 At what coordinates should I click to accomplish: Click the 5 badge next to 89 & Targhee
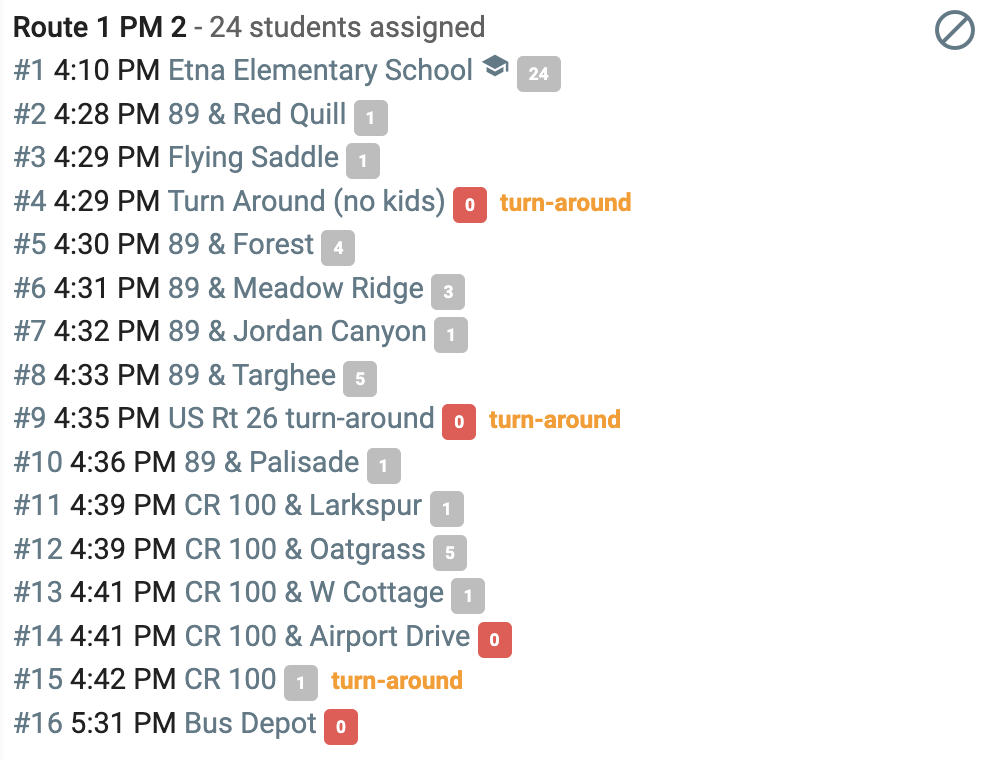(360, 379)
